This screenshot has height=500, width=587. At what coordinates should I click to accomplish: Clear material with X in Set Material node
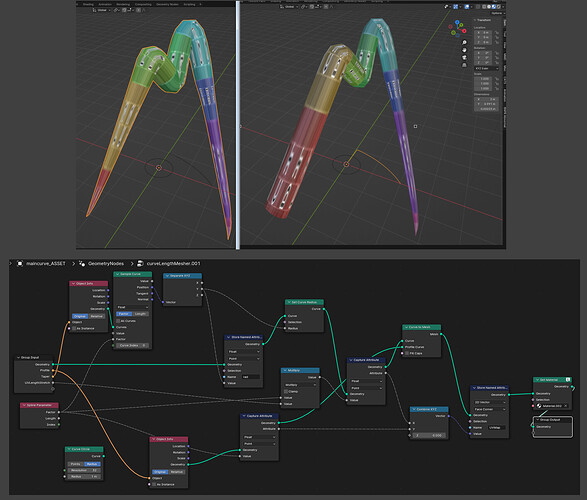pyautogui.click(x=566, y=406)
